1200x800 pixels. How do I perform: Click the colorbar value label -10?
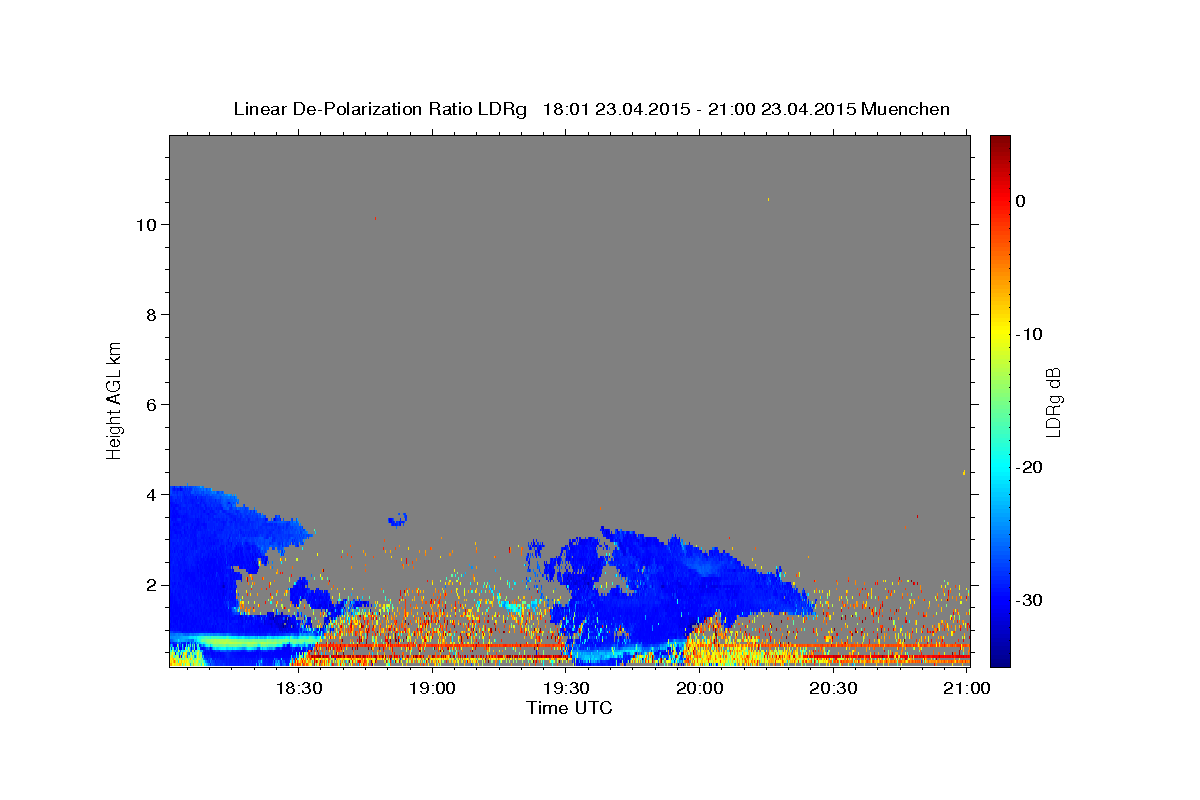1030,334
